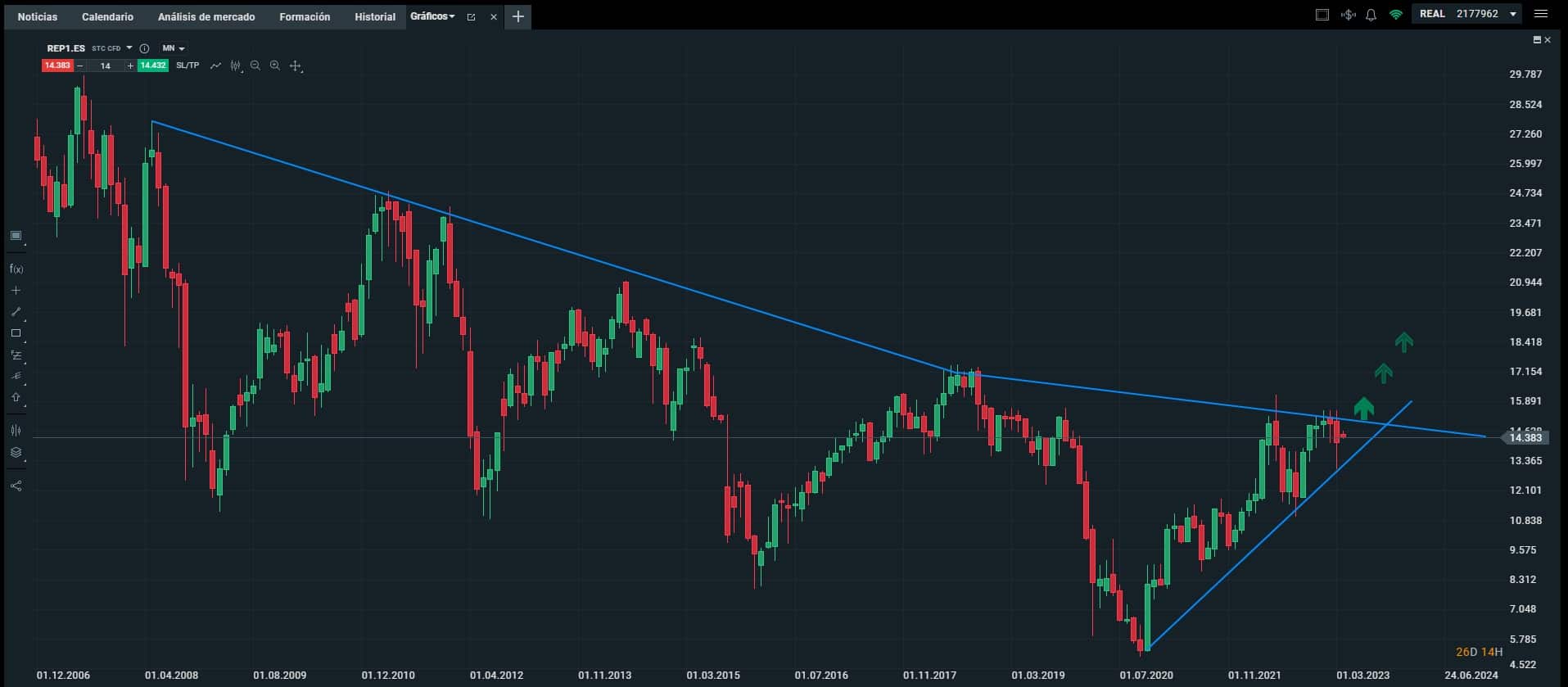Select the trend line drawing tool

[16, 312]
